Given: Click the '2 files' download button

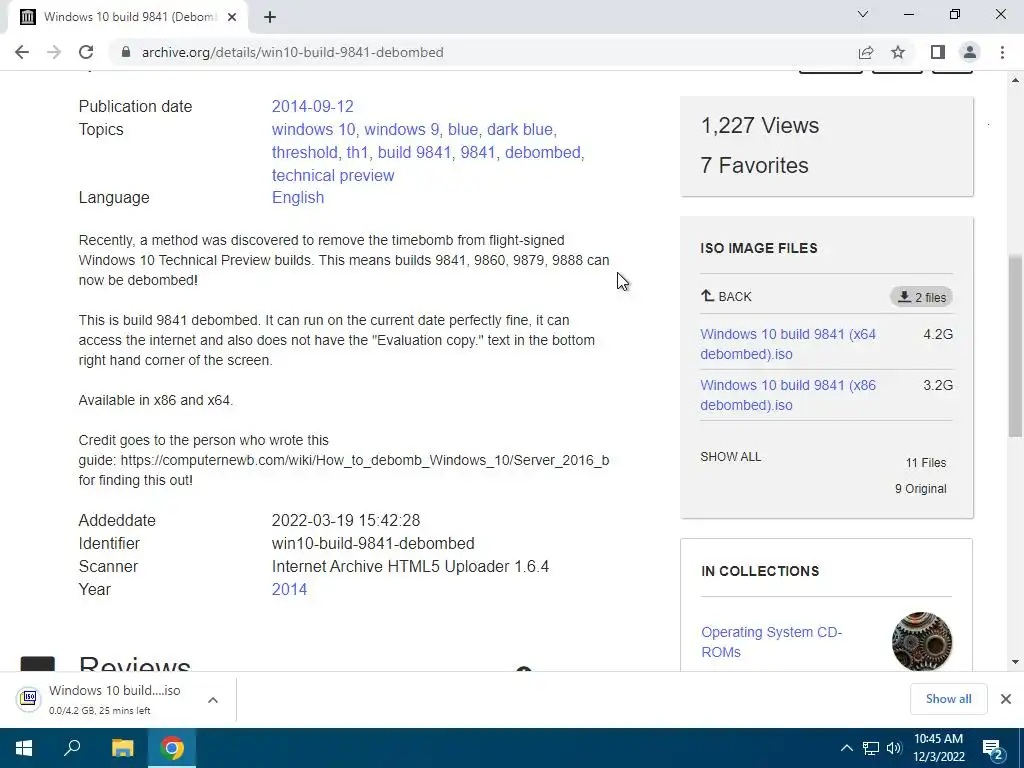Looking at the screenshot, I should [921, 297].
